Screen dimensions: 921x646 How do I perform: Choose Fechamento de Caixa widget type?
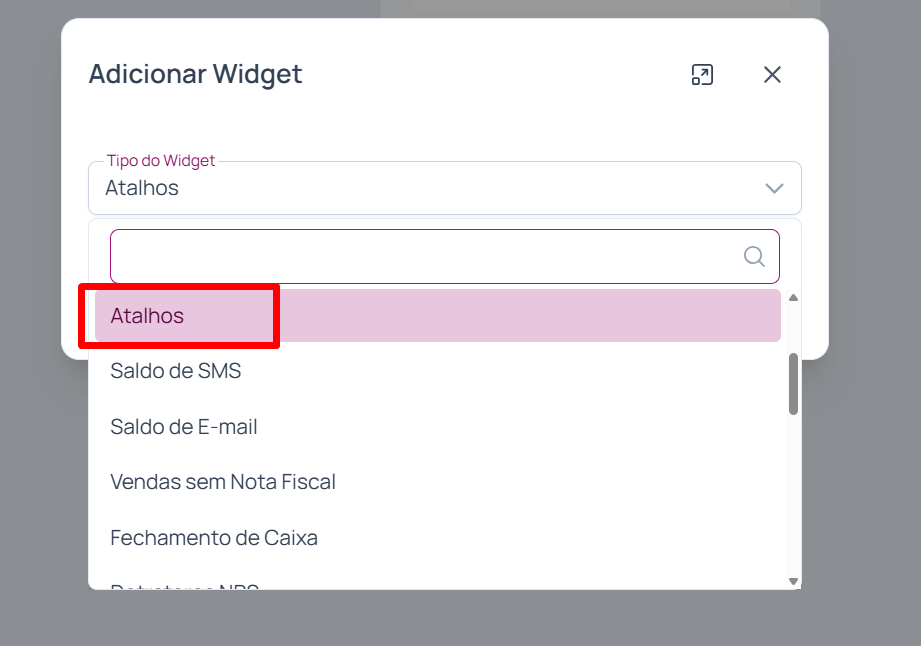point(214,538)
